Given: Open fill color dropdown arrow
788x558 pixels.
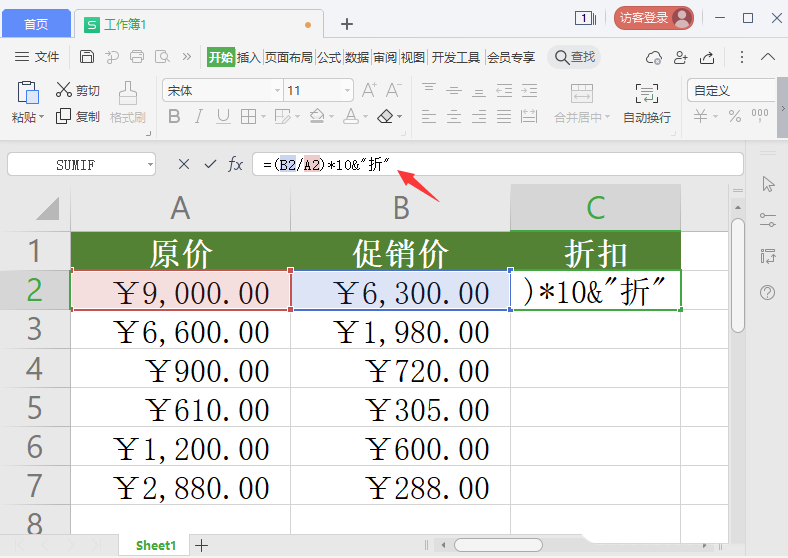Looking at the screenshot, I should [331, 117].
